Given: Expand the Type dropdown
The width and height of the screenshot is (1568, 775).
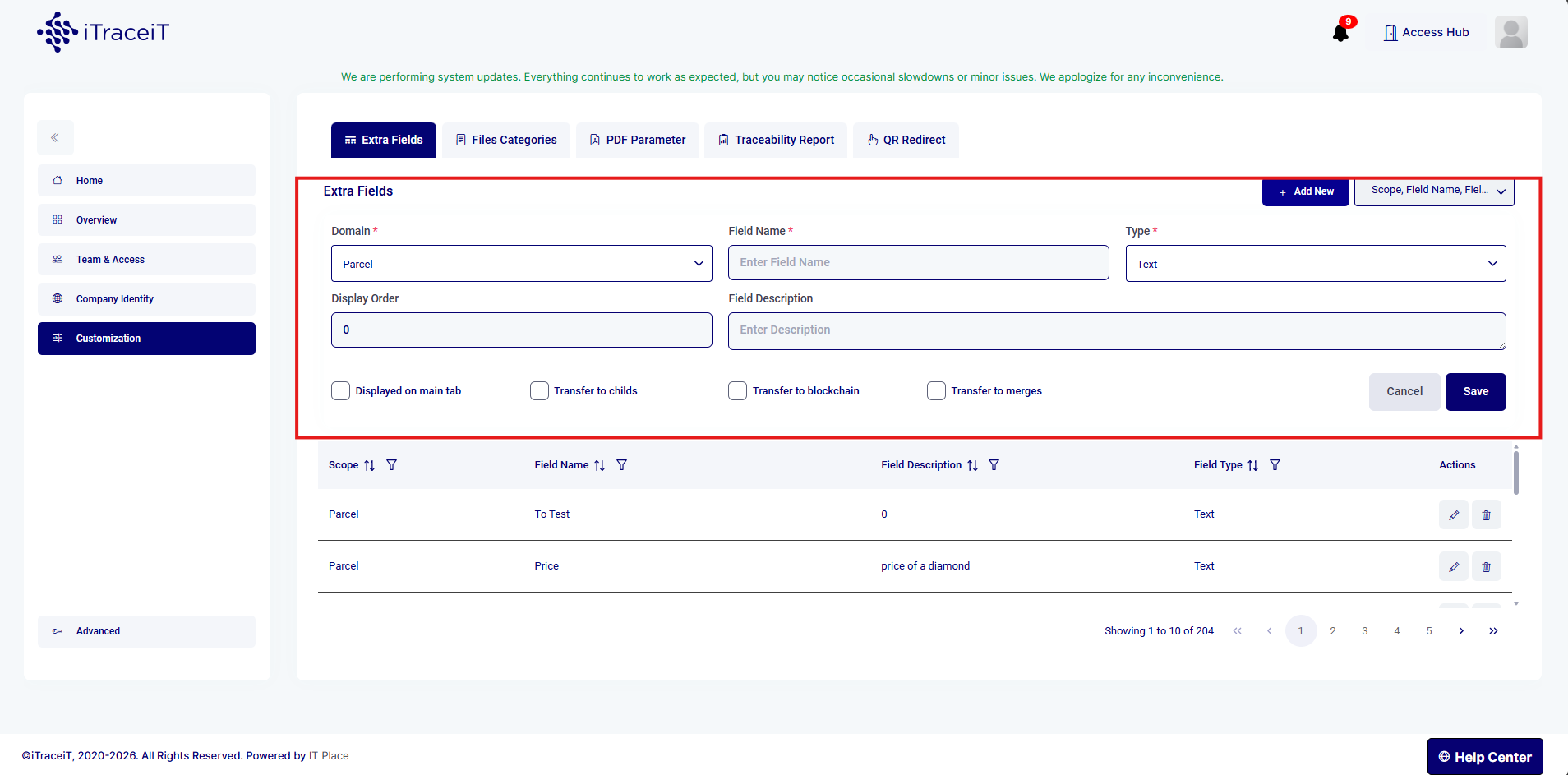Looking at the screenshot, I should point(1315,264).
